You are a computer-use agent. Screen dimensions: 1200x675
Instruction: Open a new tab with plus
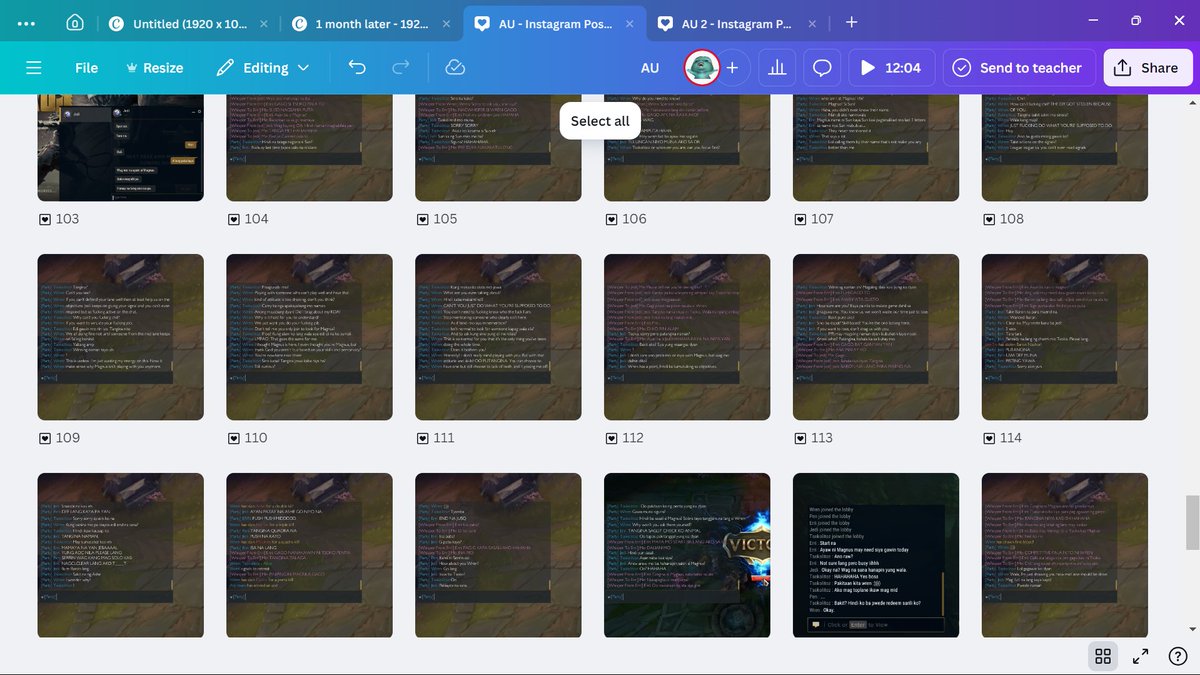coord(851,22)
